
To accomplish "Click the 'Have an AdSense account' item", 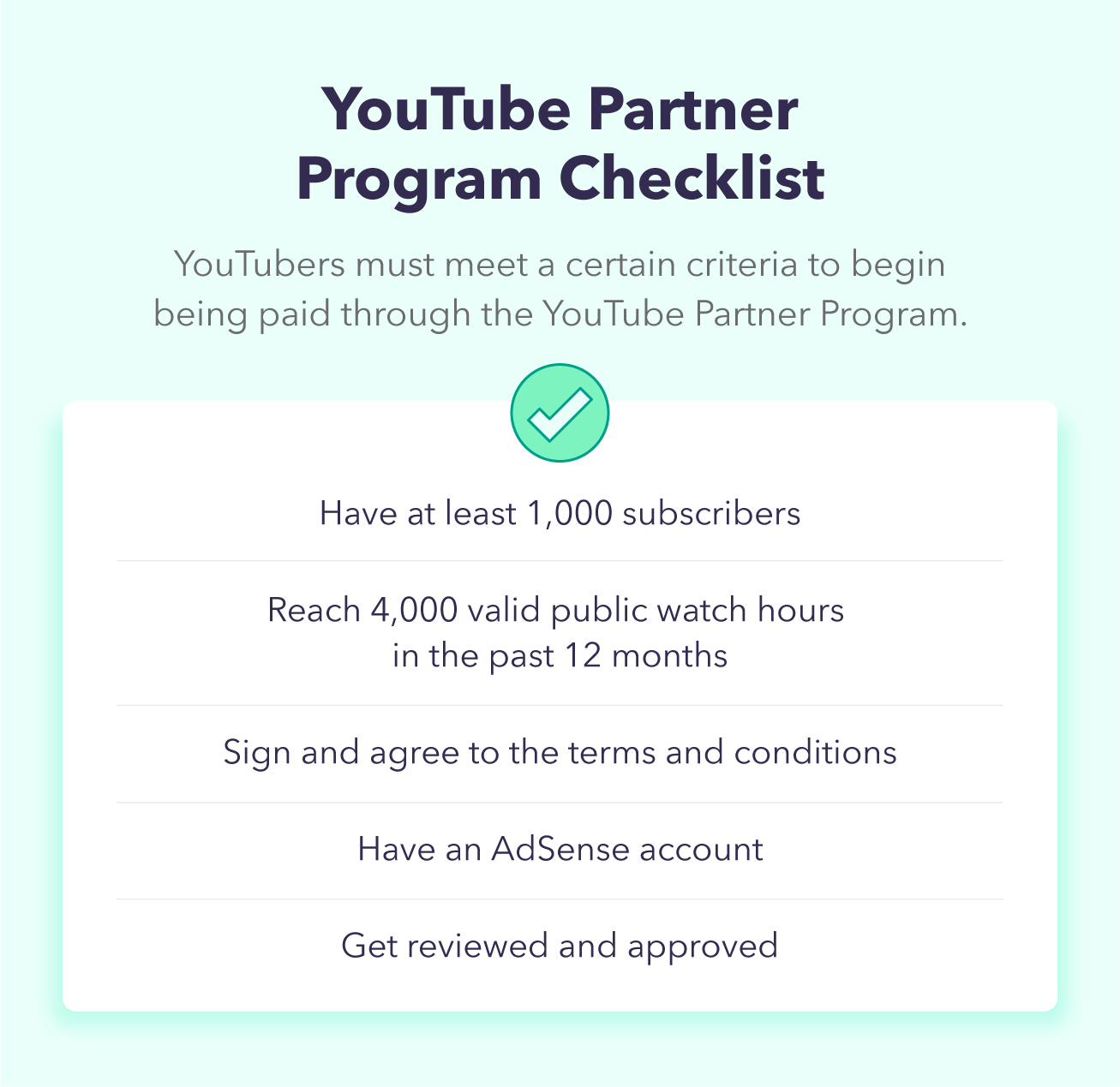I will [x=560, y=849].
